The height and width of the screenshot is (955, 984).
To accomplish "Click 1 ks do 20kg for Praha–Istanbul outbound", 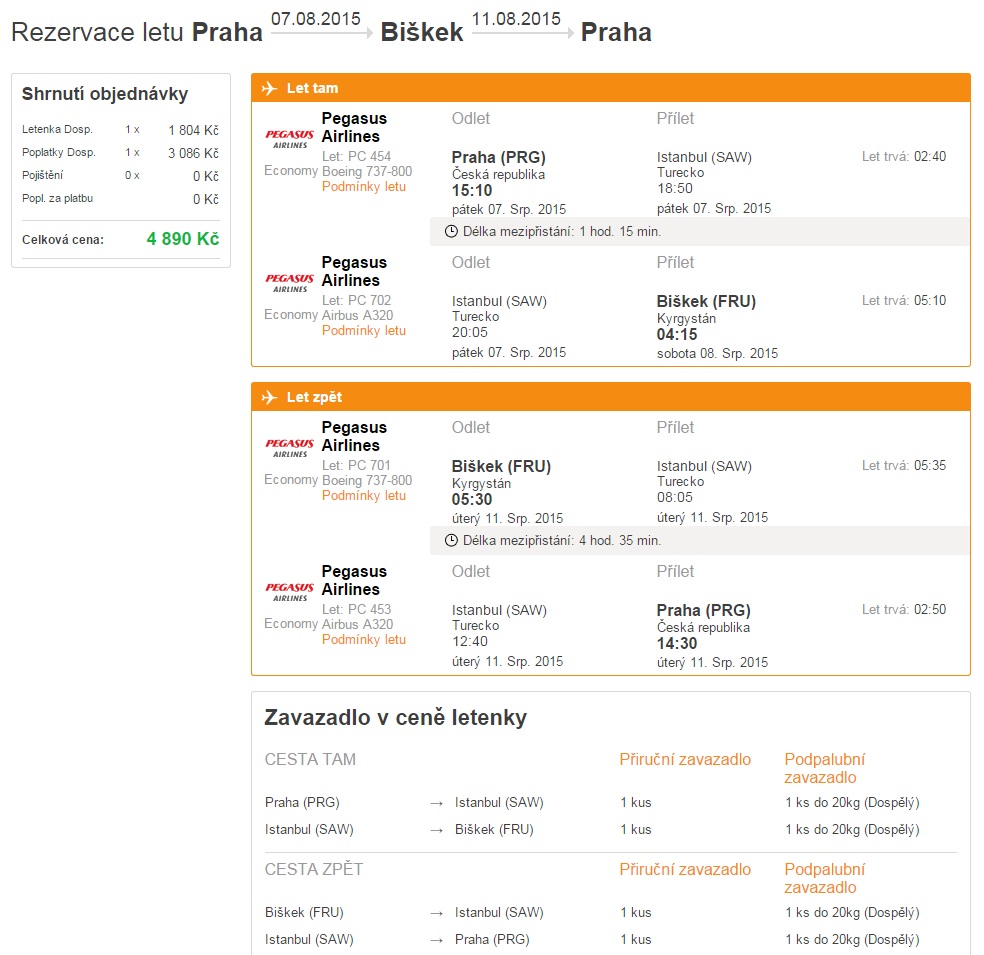I will click(x=852, y=803).
